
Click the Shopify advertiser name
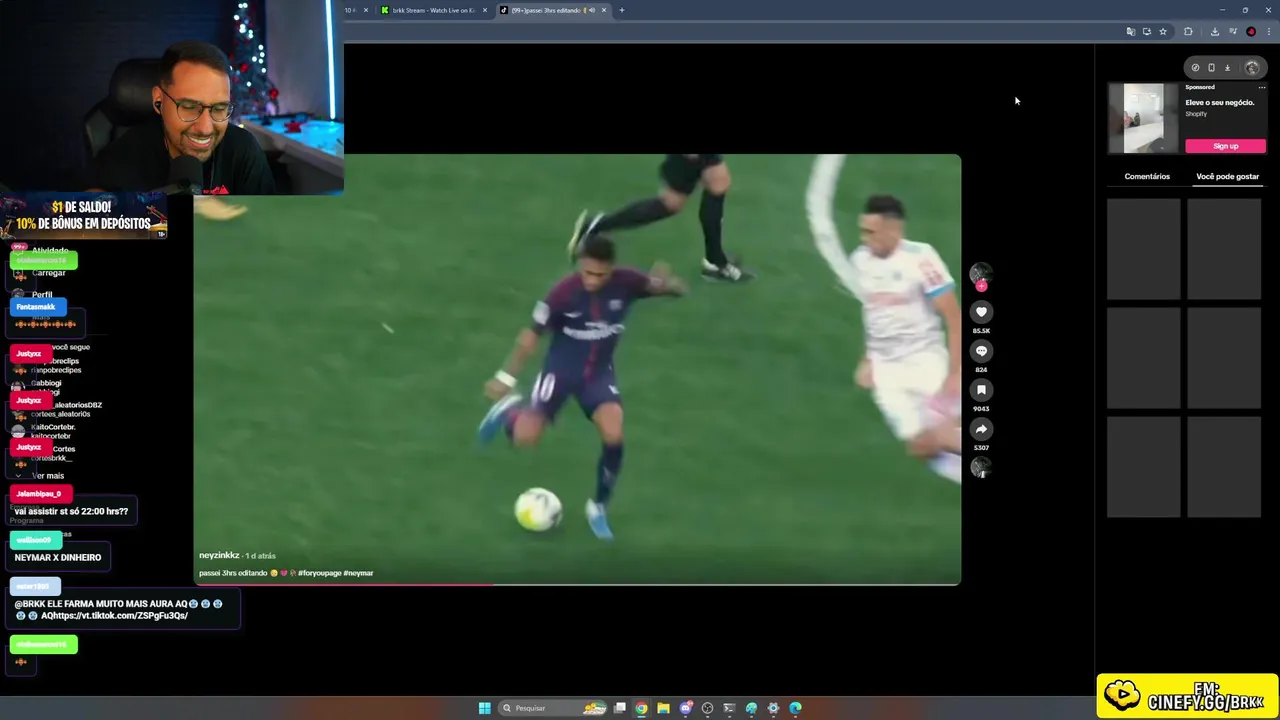pos(1196,114)
